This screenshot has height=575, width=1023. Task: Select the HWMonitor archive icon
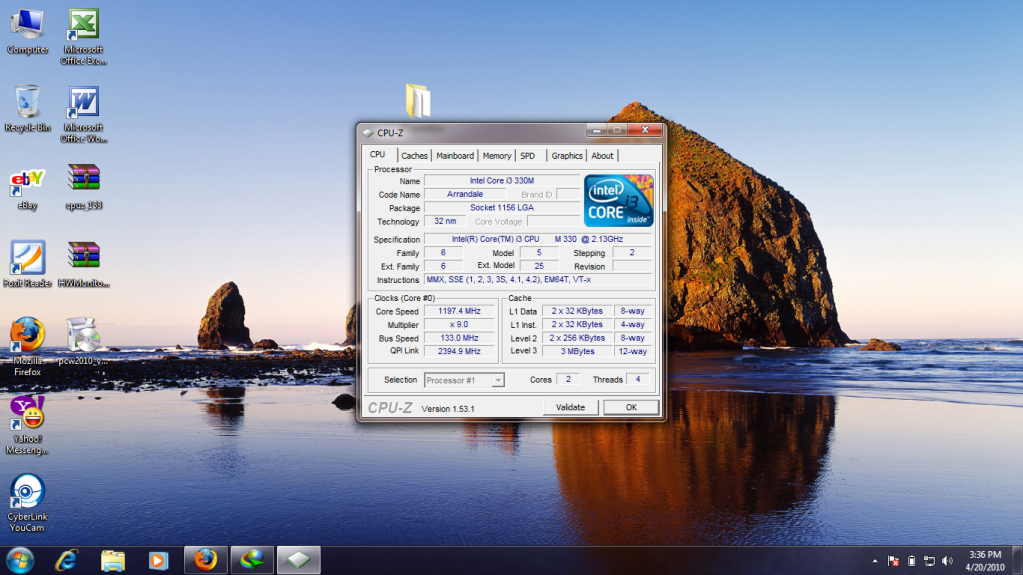click(x=84, y=264)
